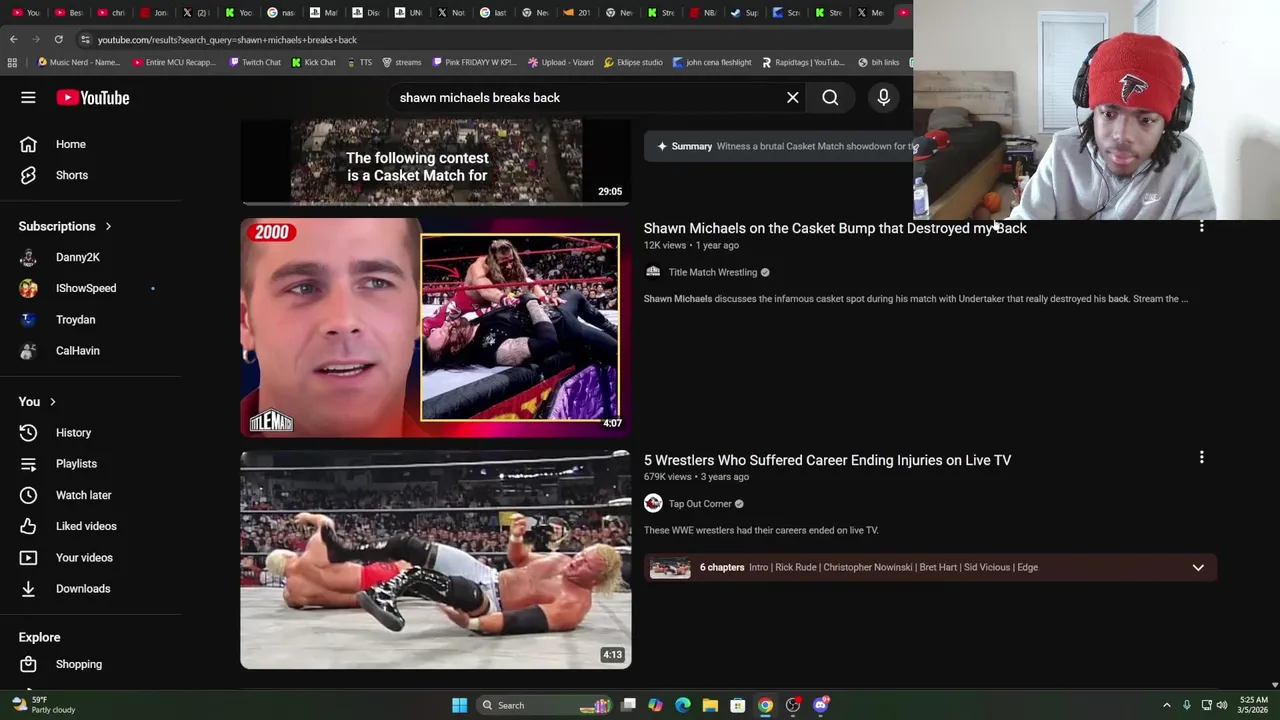The image size is (1280, 720).
Task: Click Title Match Wrestling channel avatar
Action: coord(653,272)
